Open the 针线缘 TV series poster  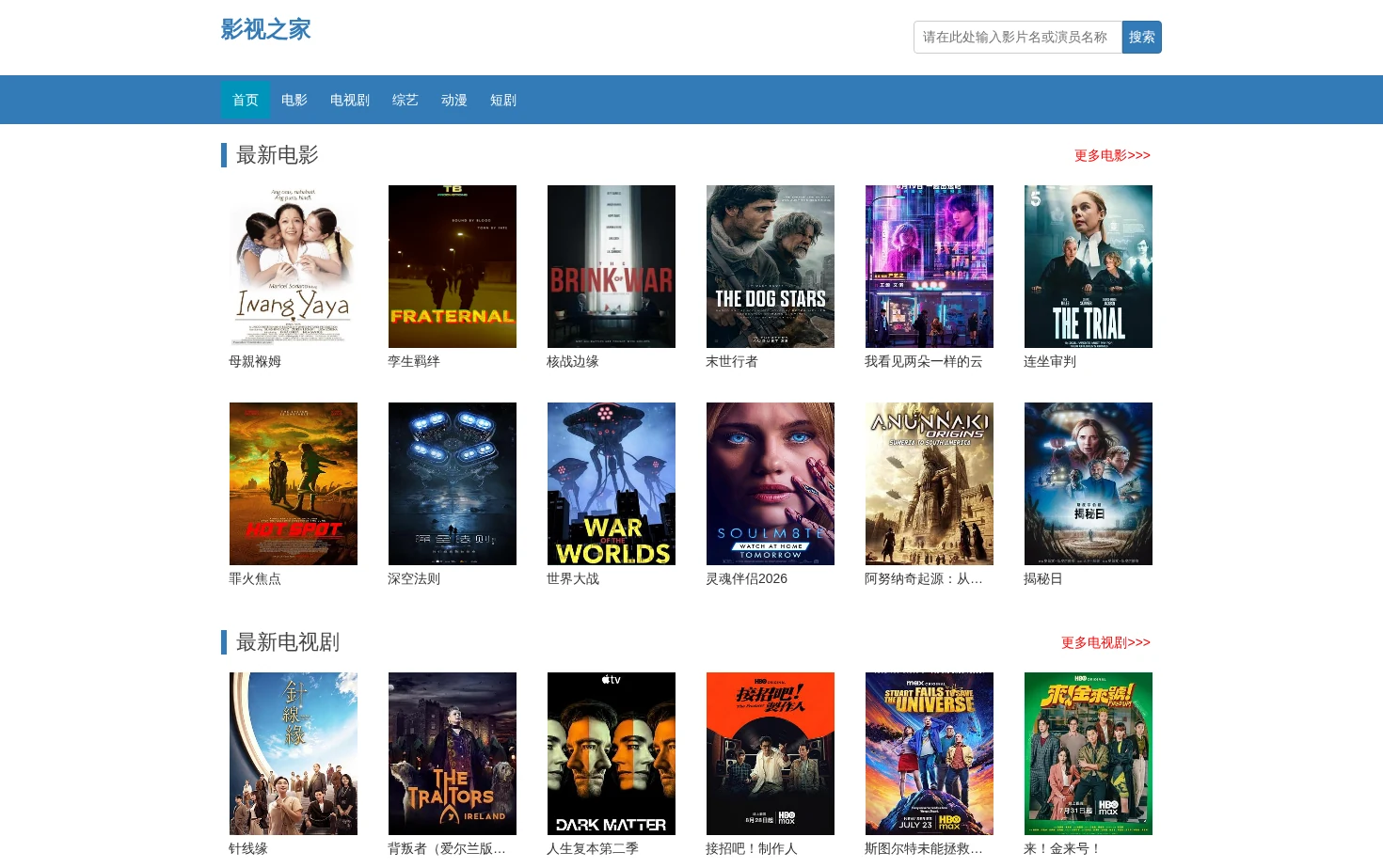294,753
